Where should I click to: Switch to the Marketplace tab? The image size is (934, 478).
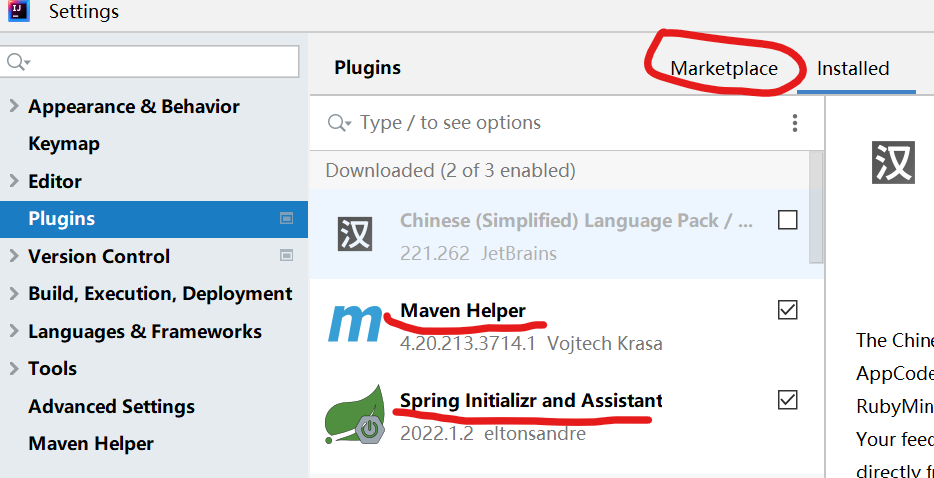tap(724, 68)
